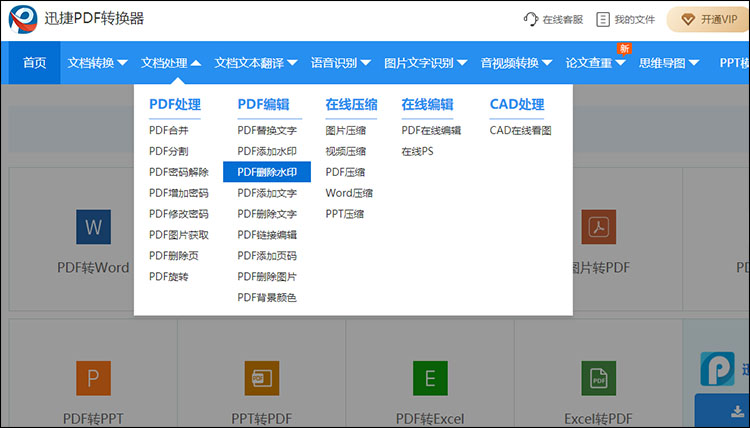The width and height of the screenshot is (750, 428).
Task: Click the 迅捷PDF转换器 logo icon
Action: click(x=23, y=20)
